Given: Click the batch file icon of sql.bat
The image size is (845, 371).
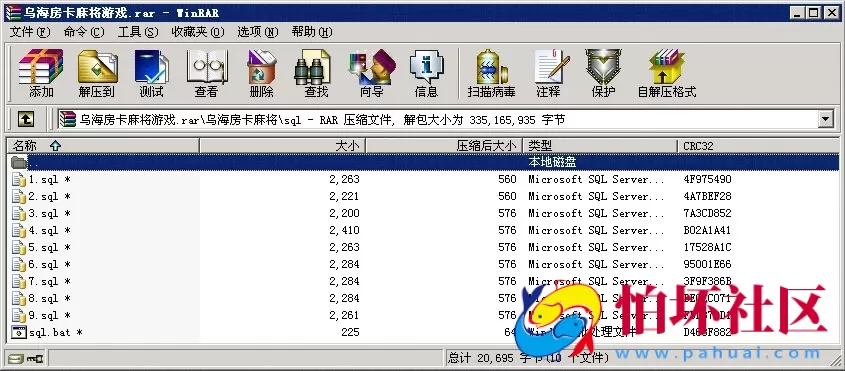Looking at the screenshot, I should [x=19, y=332].
